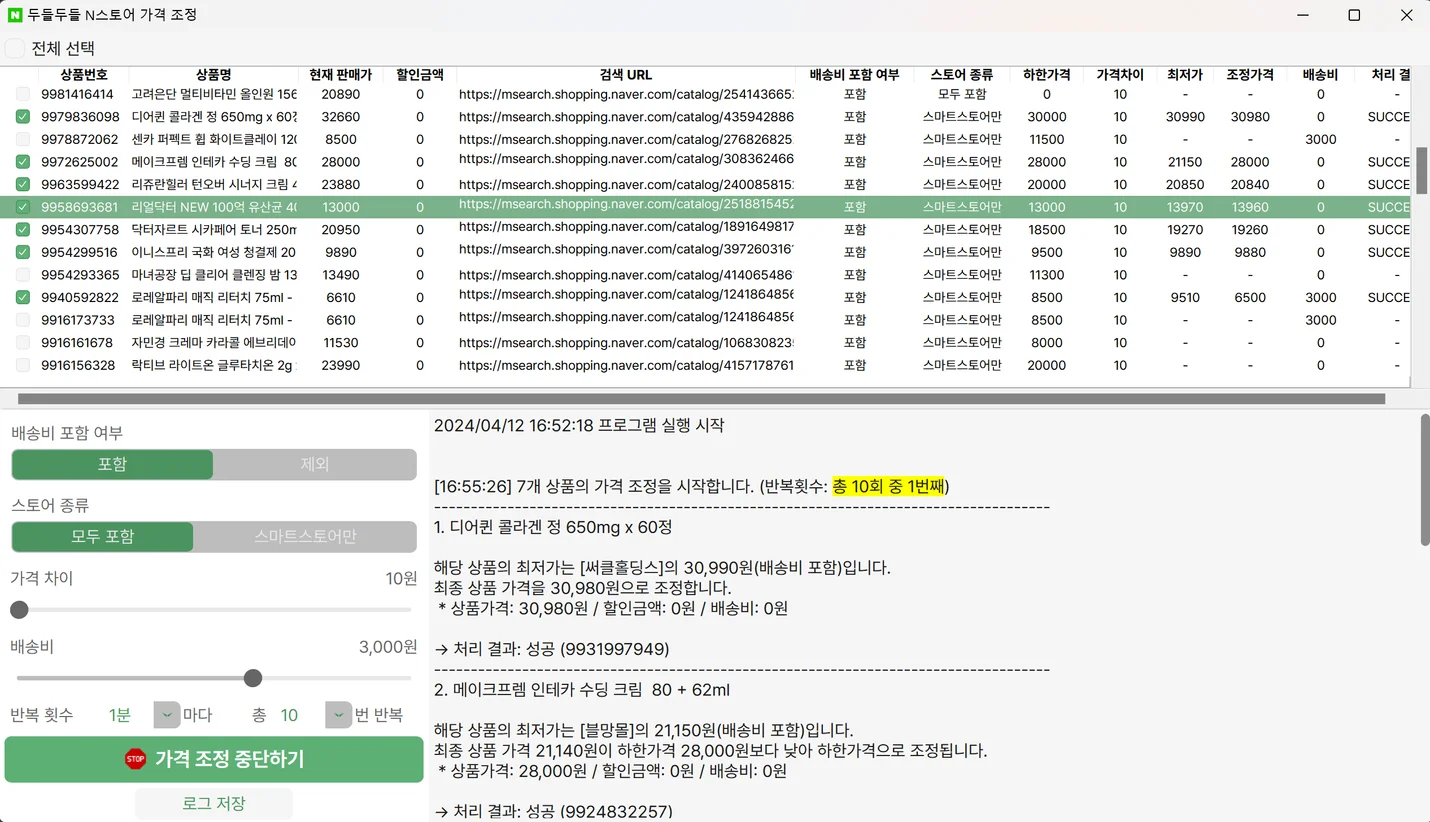Toggle the 전체 선택 checkbox
The image size is (1430, 822).
pos(14,48)
